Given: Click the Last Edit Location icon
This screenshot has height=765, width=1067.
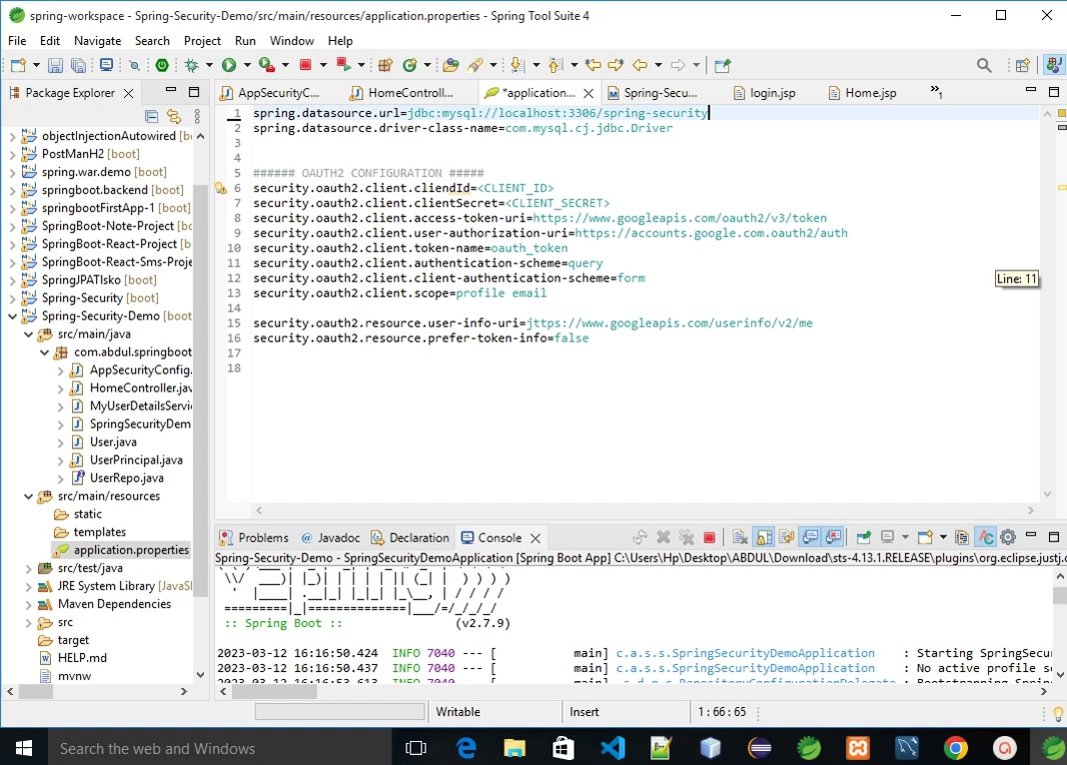Looking at the screenshot, I should coord(593,65).
